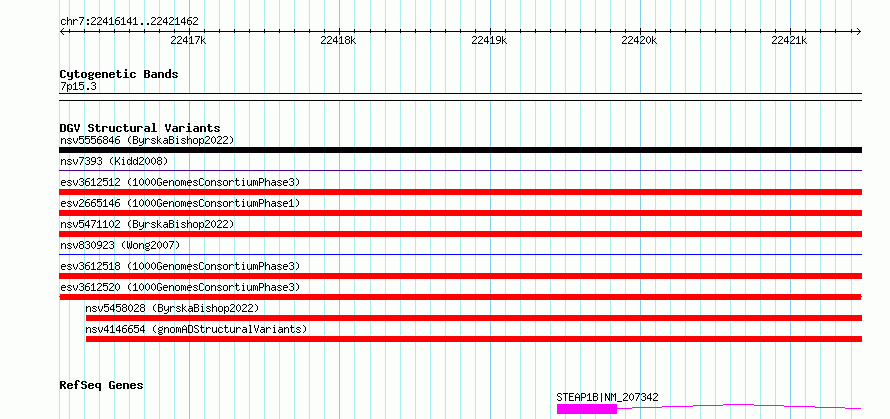Click the 22420k ruler tick label
This screenshot has height=419, width=890.
pyautogui.click(x=639, y=40)
